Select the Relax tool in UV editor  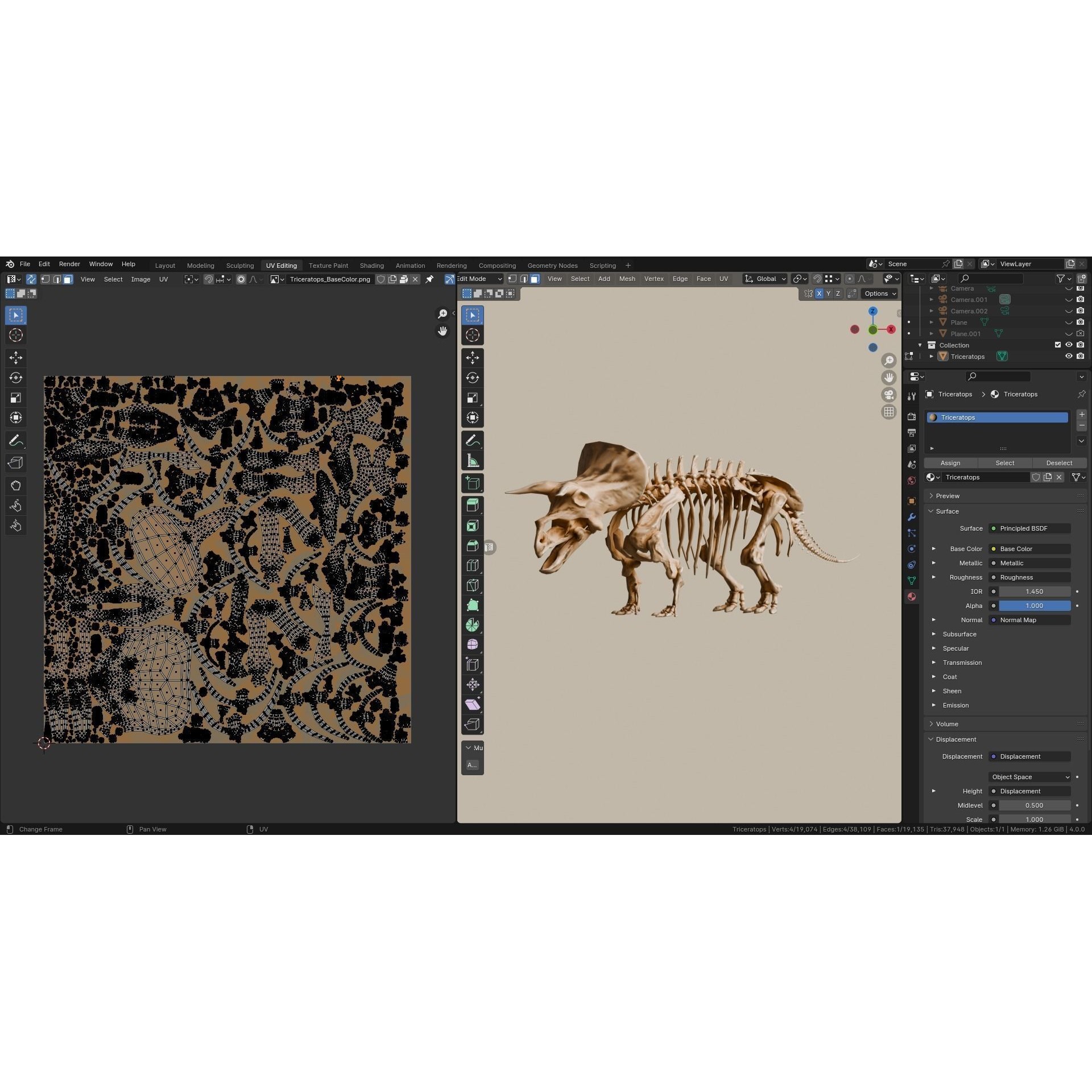click(16, 506)
